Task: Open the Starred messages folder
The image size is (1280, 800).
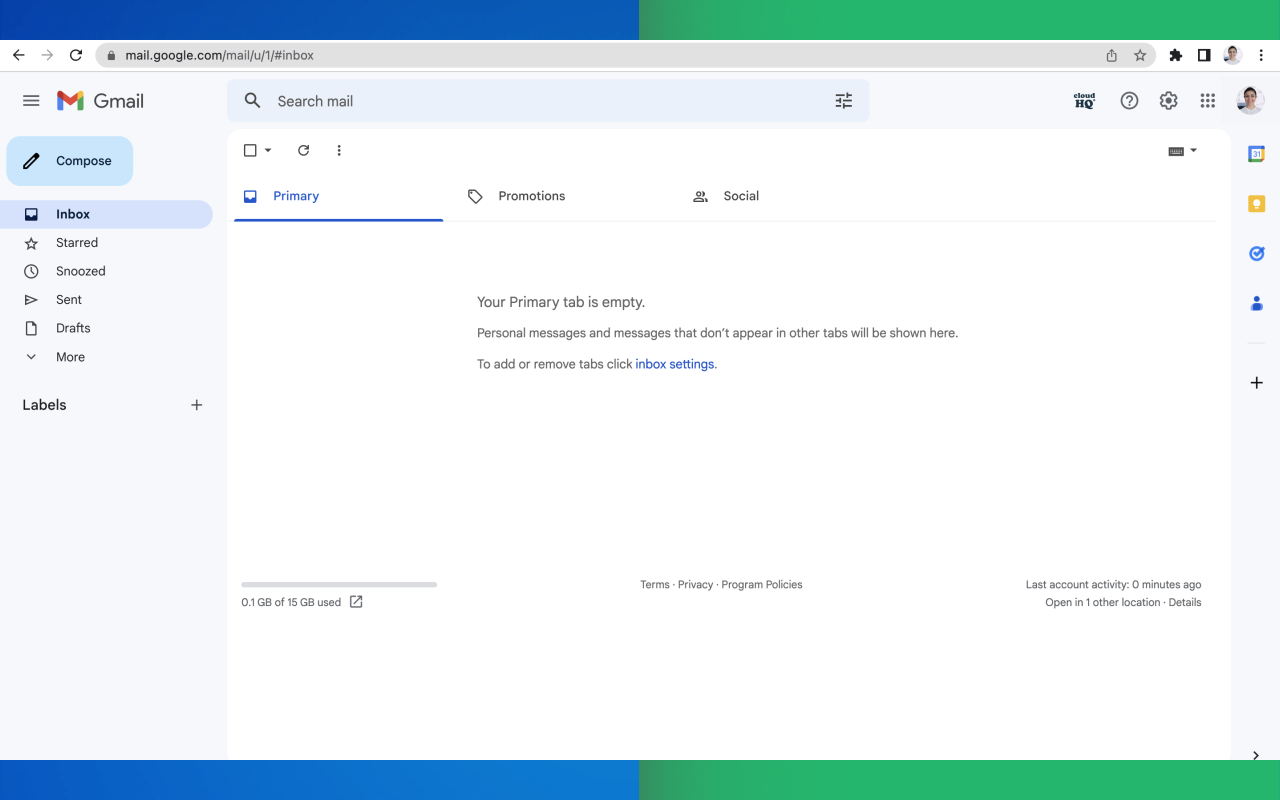Action: point(77,242)
